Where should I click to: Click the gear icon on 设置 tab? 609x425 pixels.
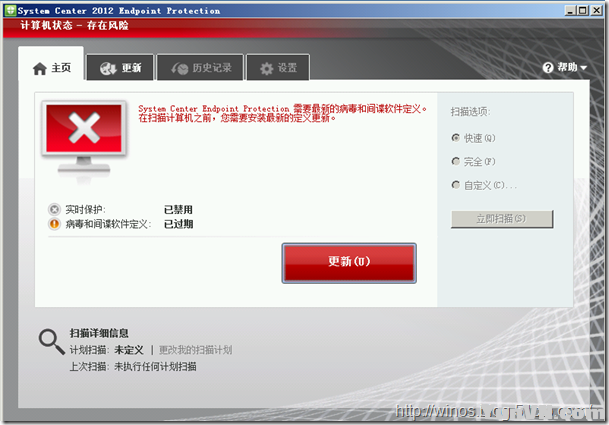(266, 68)
